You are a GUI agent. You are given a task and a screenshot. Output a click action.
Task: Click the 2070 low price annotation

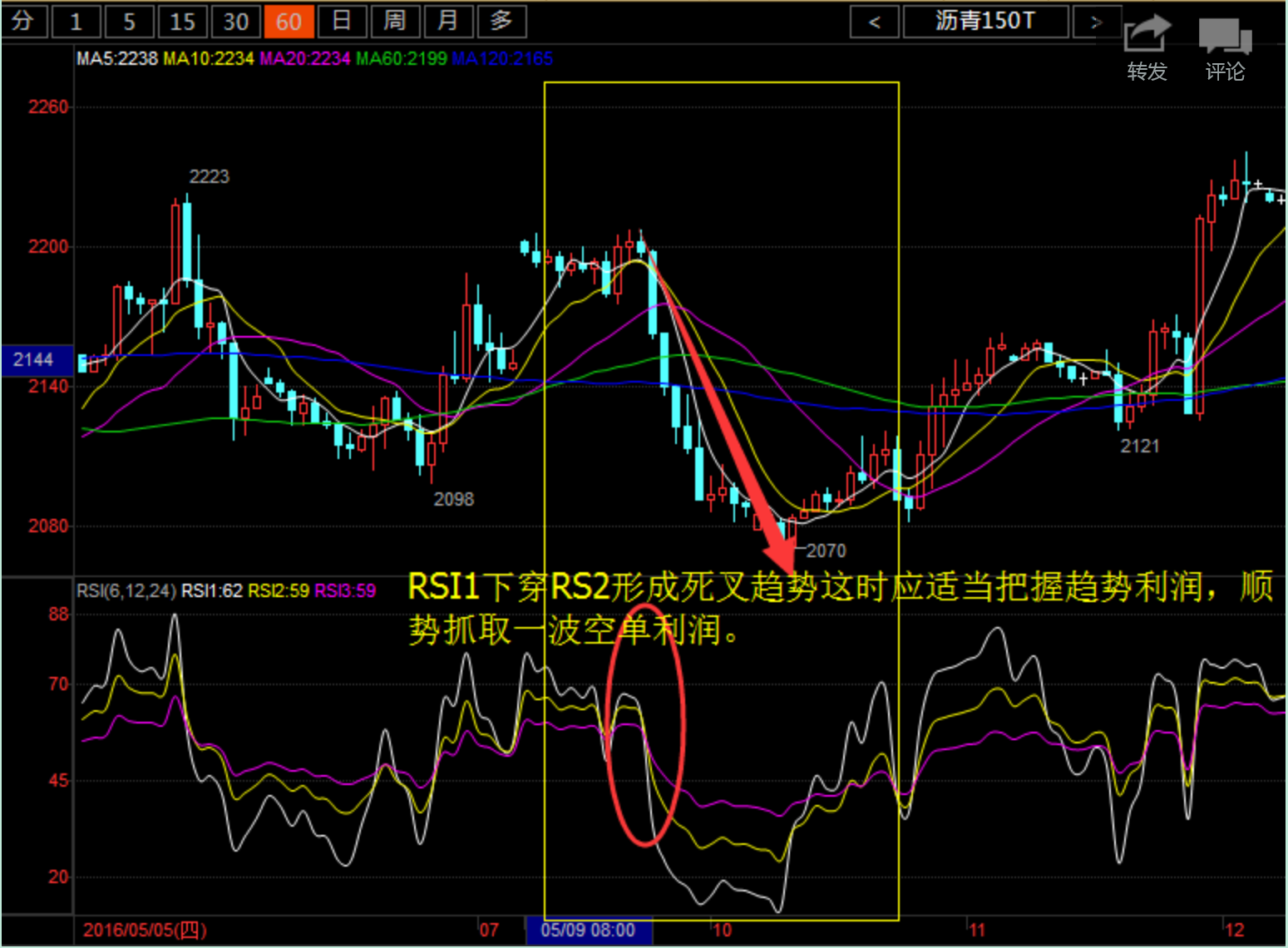(826, 551)
